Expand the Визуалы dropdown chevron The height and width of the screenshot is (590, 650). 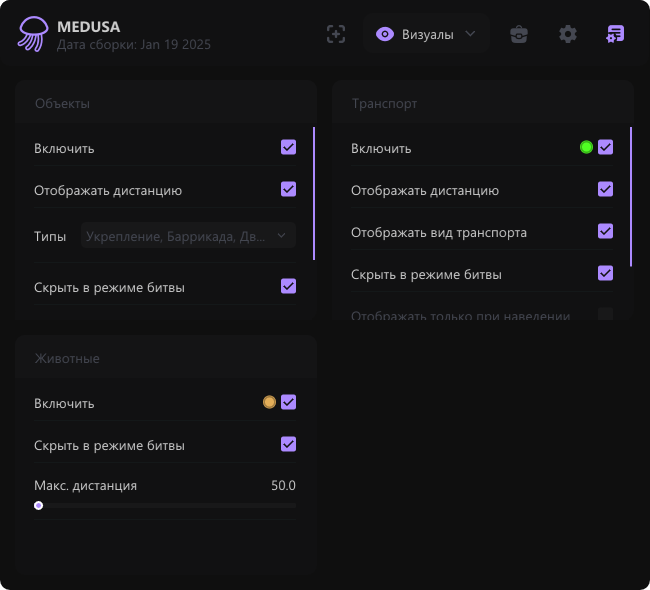pyautogui.click(x=471, y=34)
